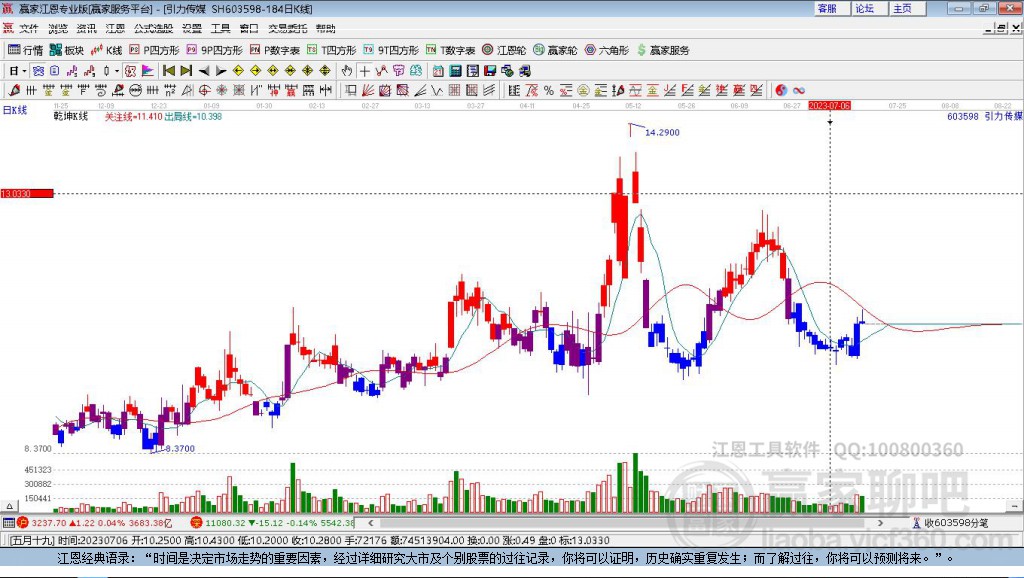This screenshot has height=578, width=1024.
Task: Step chart right with black arrow
Action: 221,71
